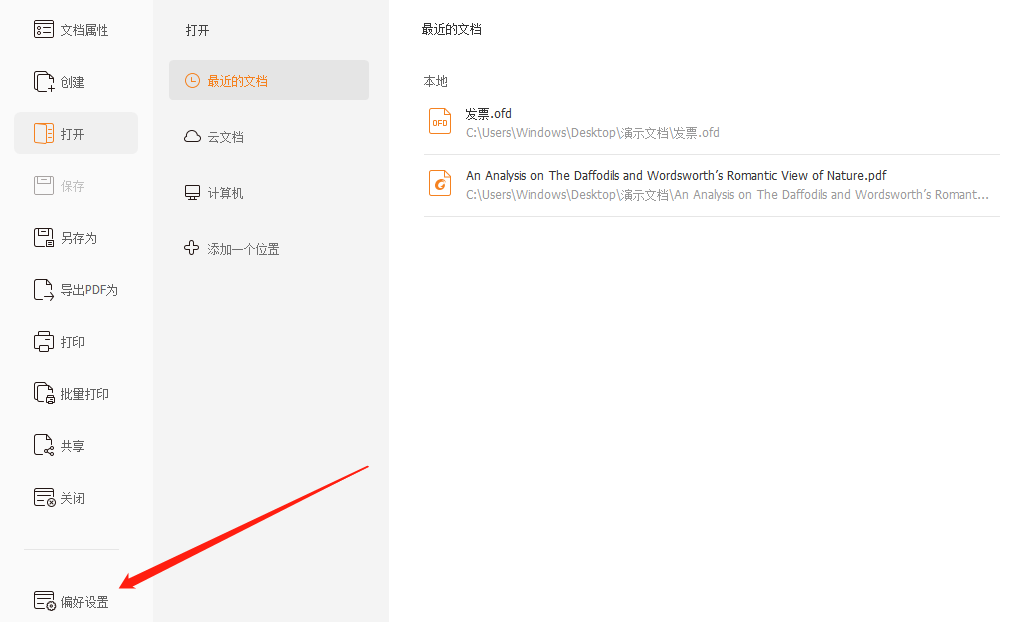Click the 文档属性 icon in sidebar
1036x622 pixels.
[44, 30]
